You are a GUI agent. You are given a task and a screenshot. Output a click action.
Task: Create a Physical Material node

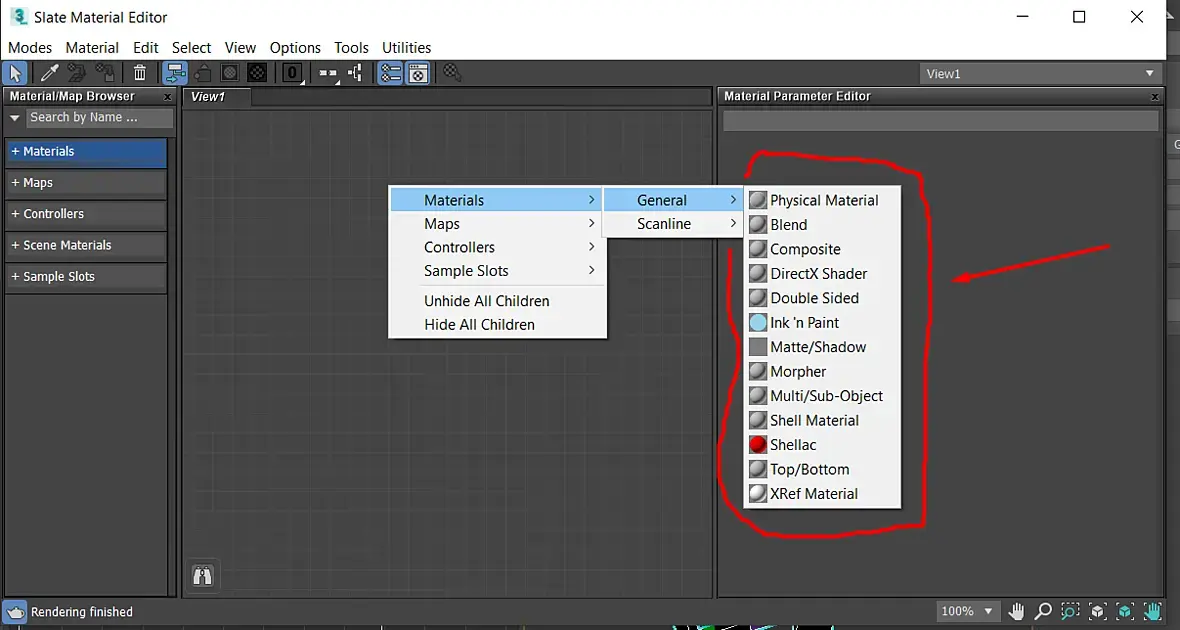tap(822, 200)
